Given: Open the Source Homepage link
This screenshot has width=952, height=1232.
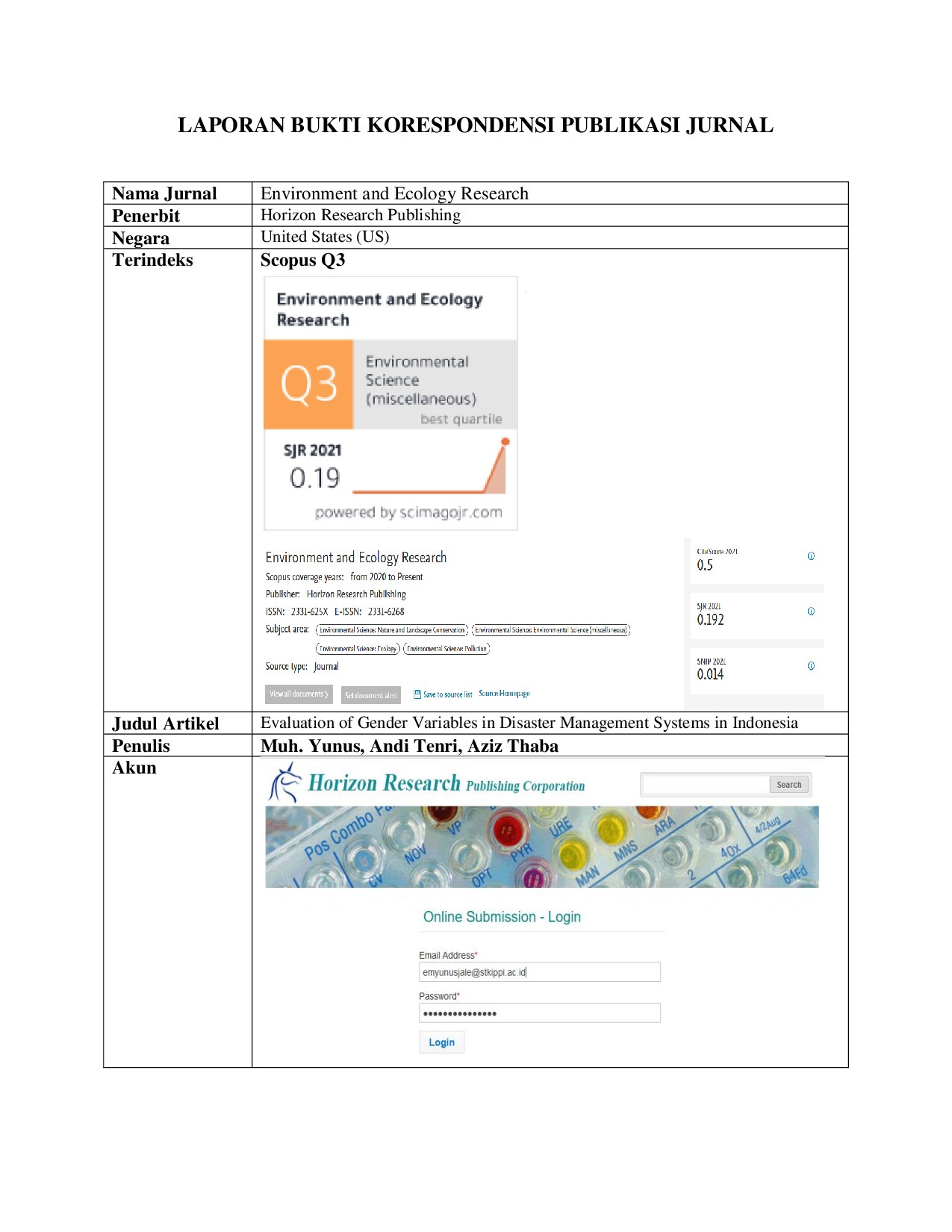Looking at the screenshot, I should coord(504,694).
